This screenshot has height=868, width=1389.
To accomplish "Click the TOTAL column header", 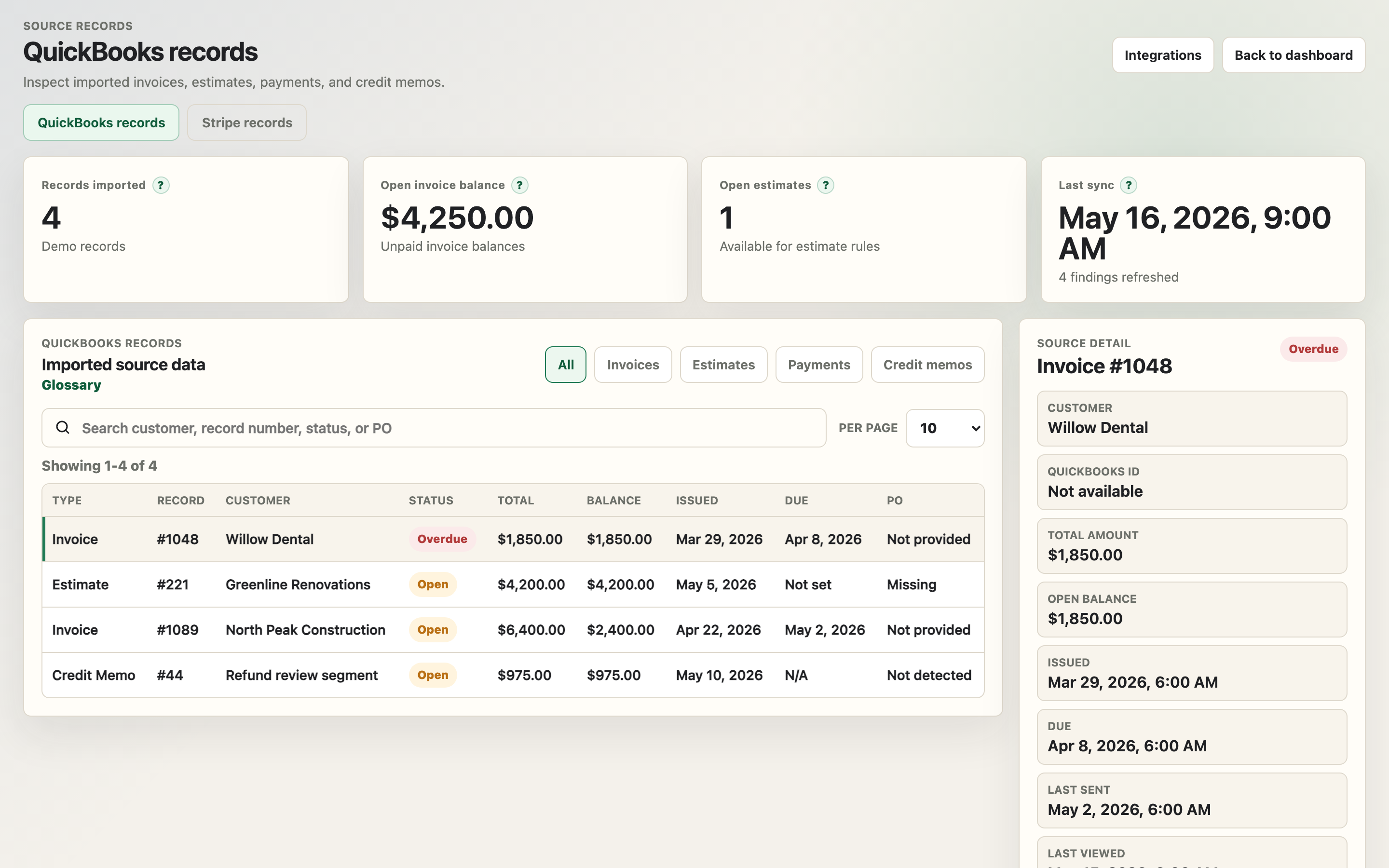I will [516, 501].
